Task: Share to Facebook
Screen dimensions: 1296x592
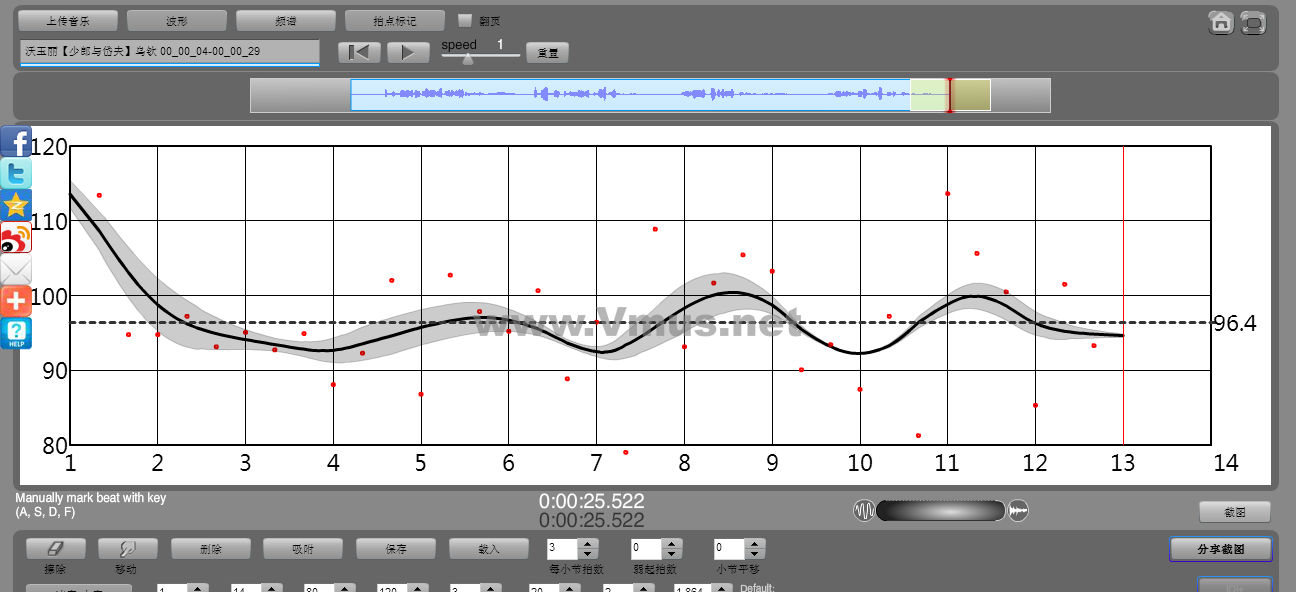Action: pos(16,142)
